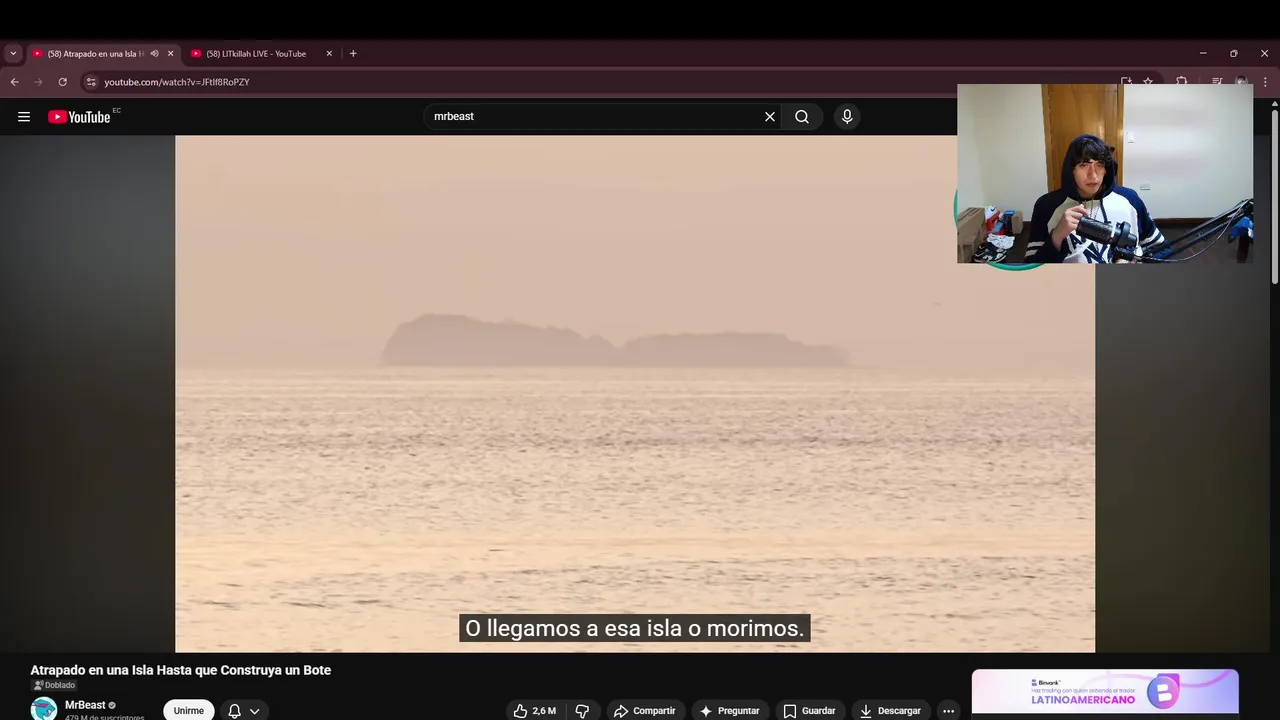Click the Binvank Latinoamericano ad banner
The image size is (1280, 720).
(x=1105, y=691)
